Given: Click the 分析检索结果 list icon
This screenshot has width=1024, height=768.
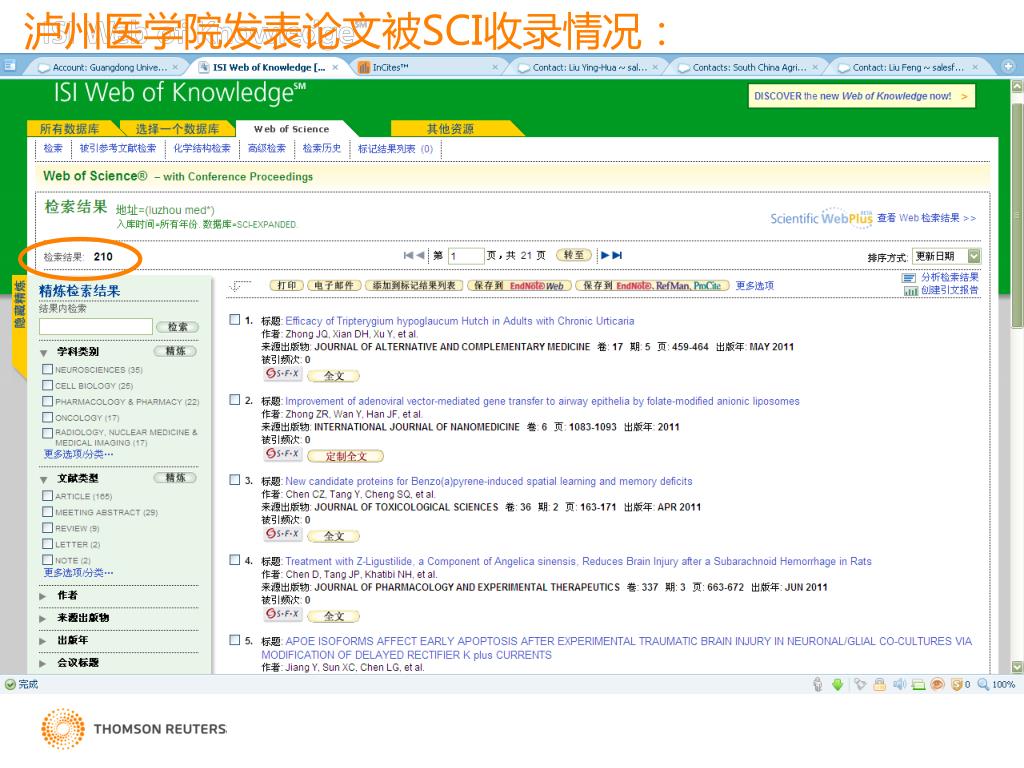Looking at the screenshot, I should pos(910,278).
